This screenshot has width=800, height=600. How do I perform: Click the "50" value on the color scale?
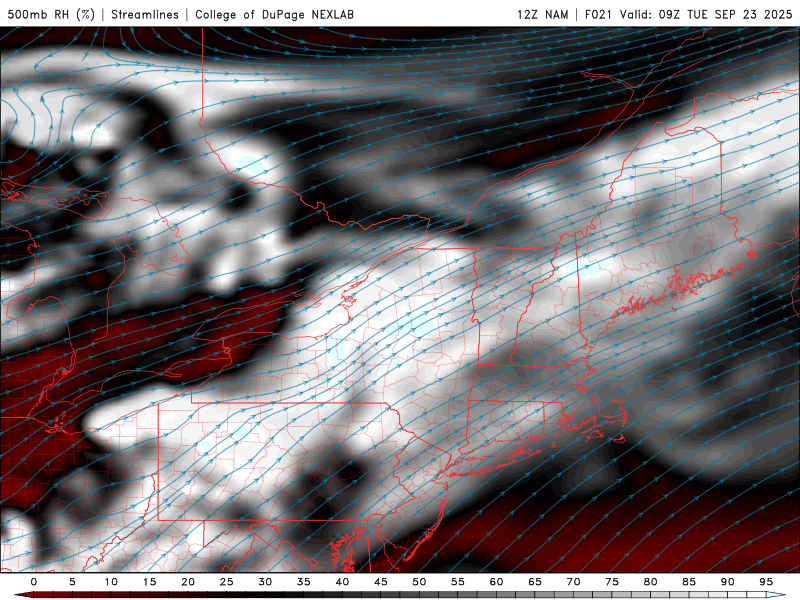point(419,582)
